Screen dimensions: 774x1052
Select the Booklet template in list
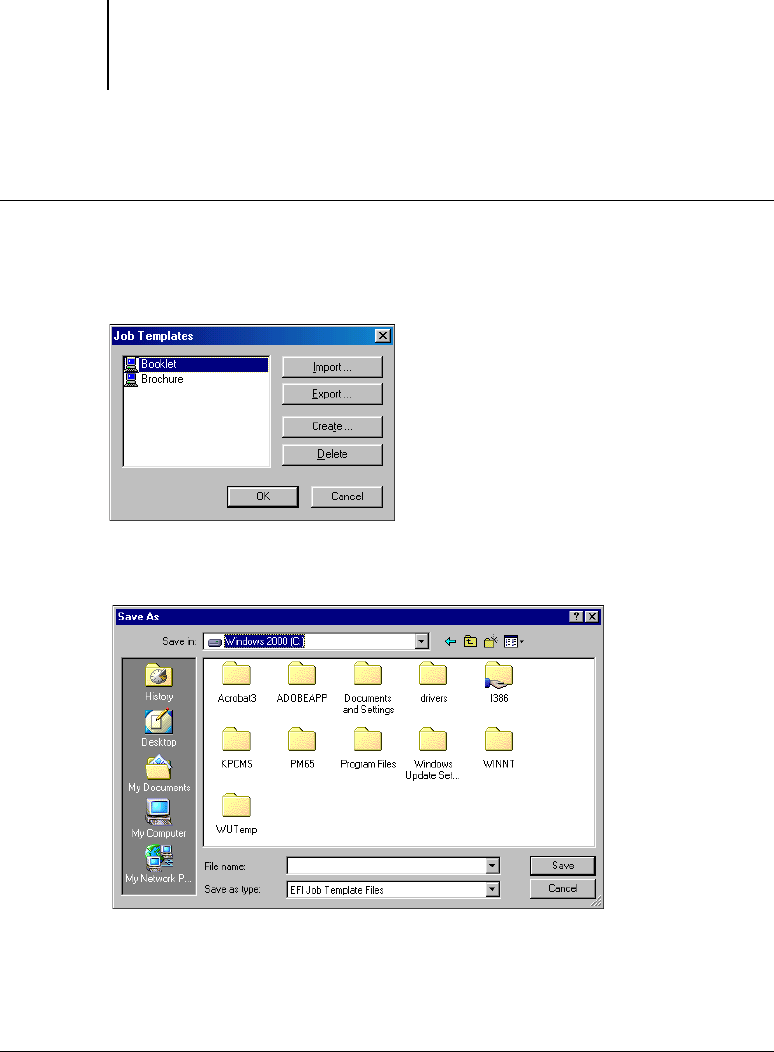[x=158, y=365]
